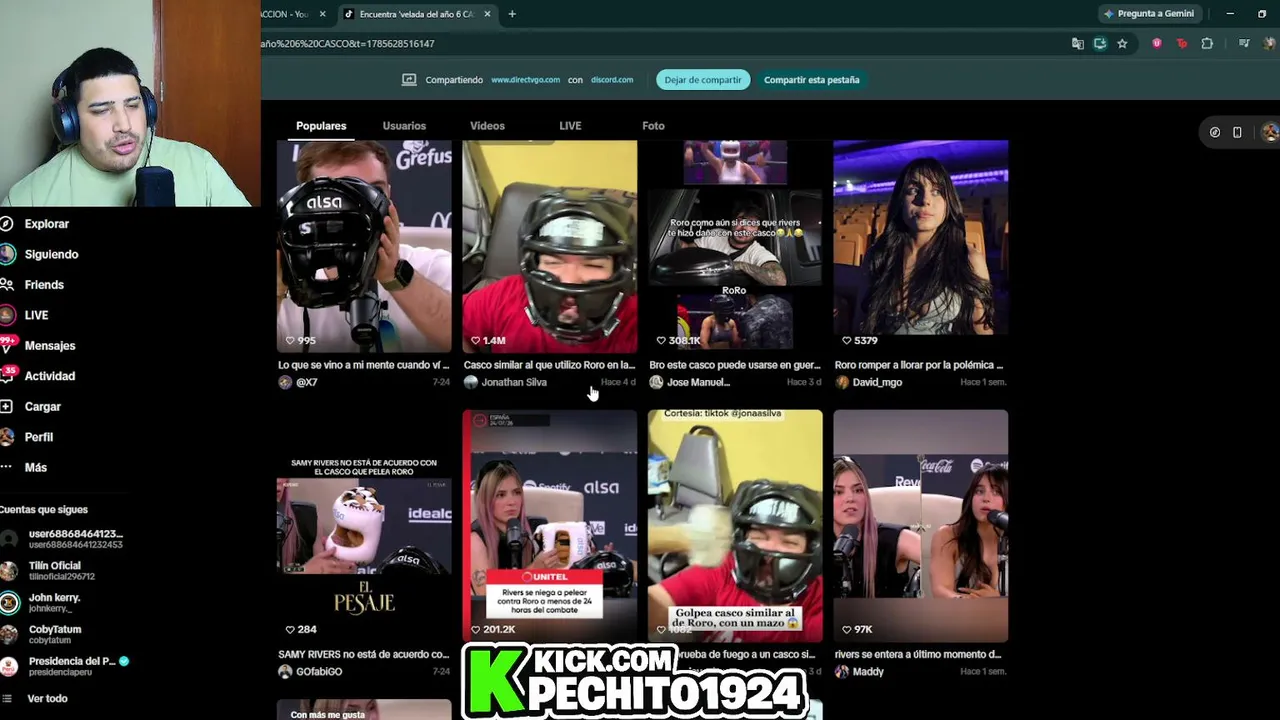The height and width of the screenshot is (720, 1280).
Task: Click title 'Roro romper a llorar por la polémica...'
Action: 919,365
